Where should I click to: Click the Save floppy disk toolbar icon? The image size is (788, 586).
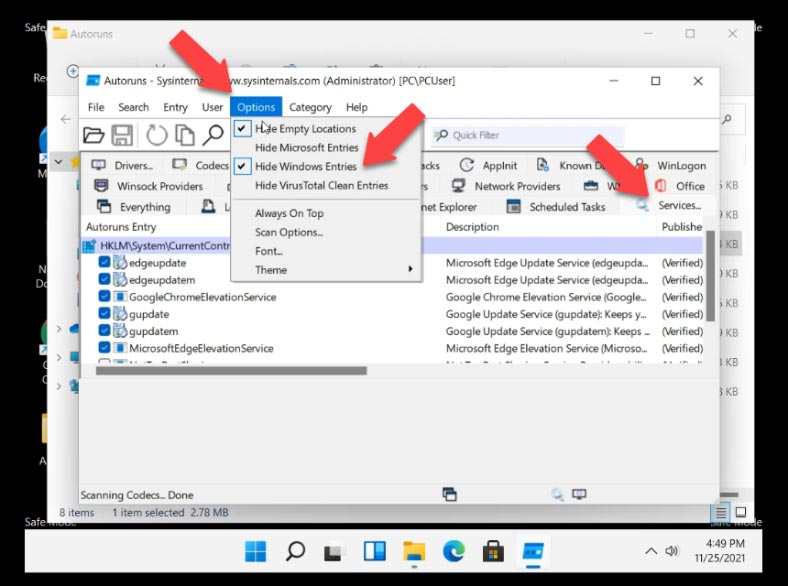(122, 135)
